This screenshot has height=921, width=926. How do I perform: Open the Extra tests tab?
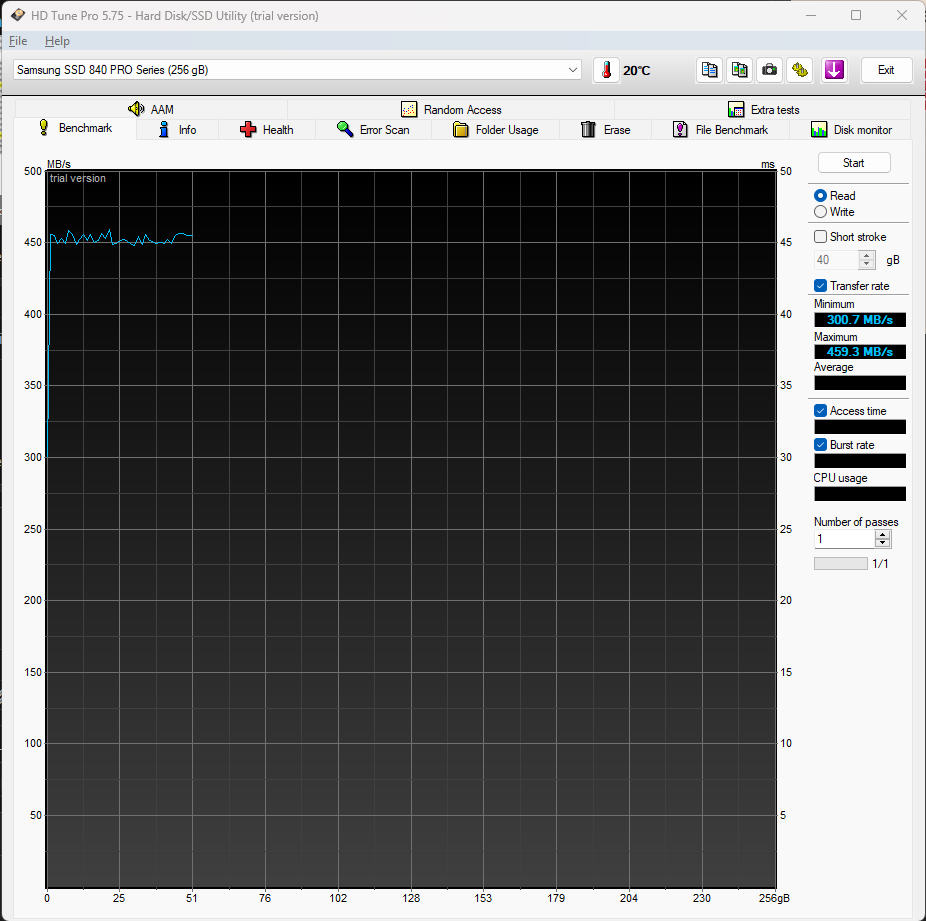[763, 109]
